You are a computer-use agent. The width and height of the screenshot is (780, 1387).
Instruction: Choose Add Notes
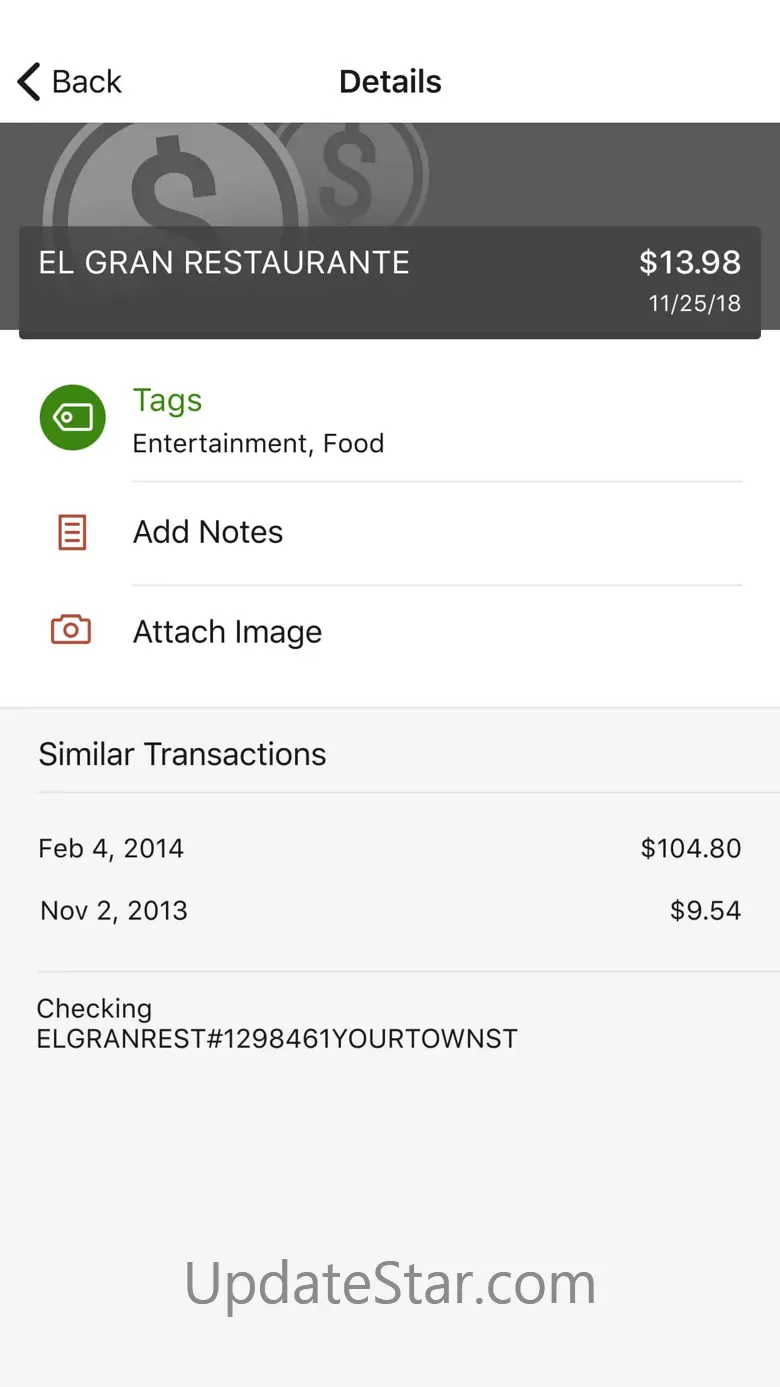point(208,532)
